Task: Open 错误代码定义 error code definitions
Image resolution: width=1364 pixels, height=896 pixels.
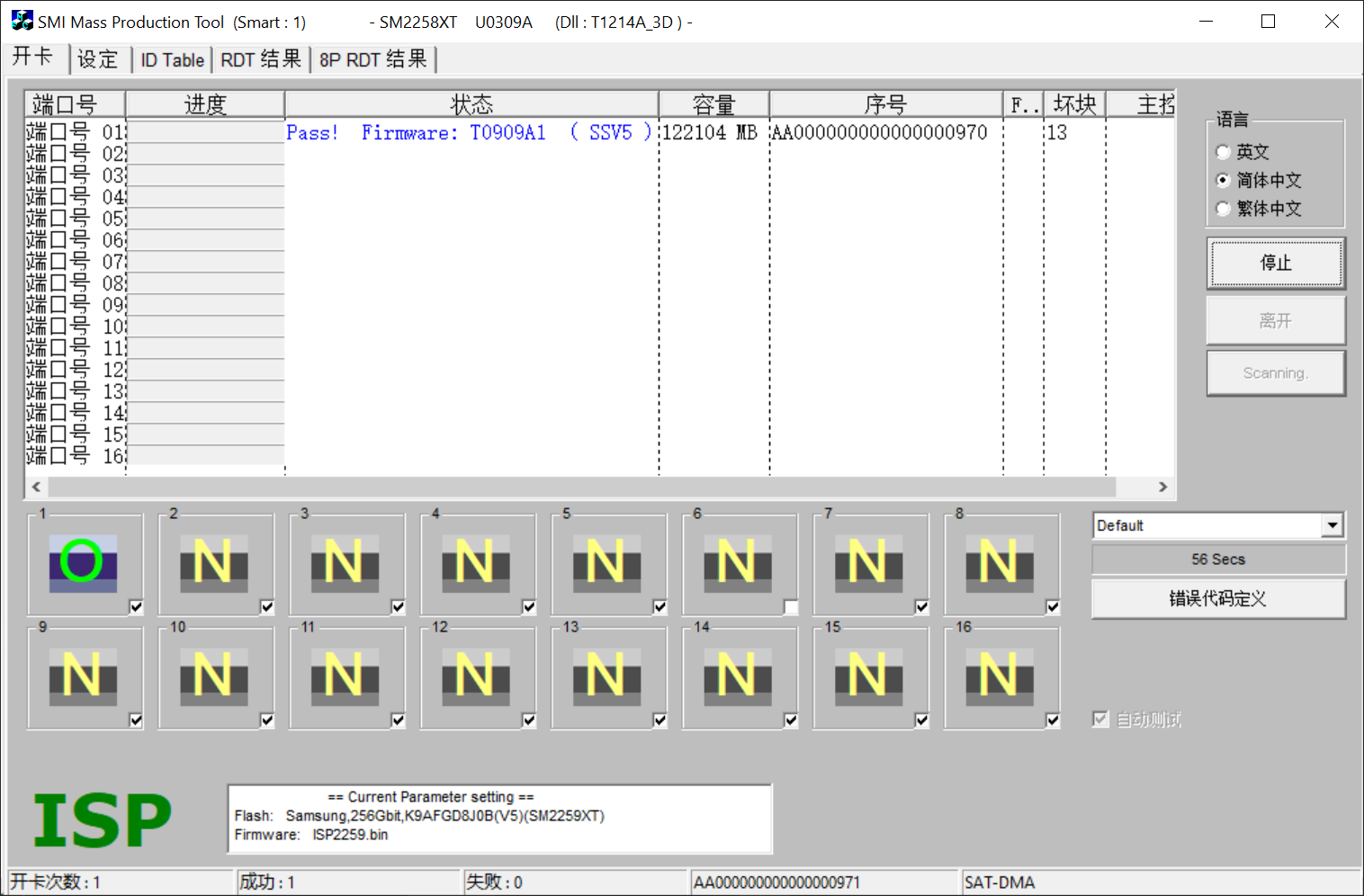Action: (x=1217, y=599)
